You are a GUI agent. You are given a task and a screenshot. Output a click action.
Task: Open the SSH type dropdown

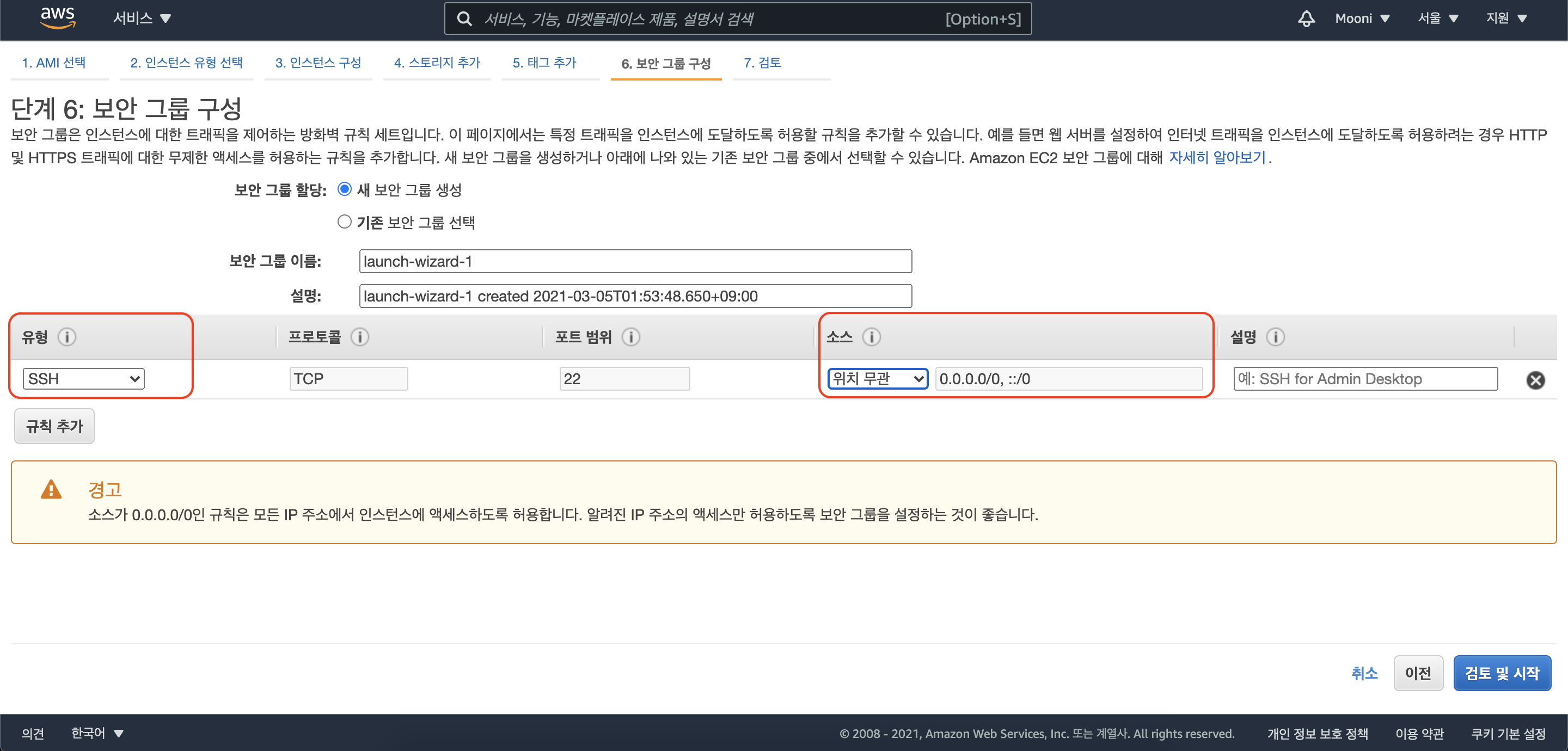click(x=83, y=379)
